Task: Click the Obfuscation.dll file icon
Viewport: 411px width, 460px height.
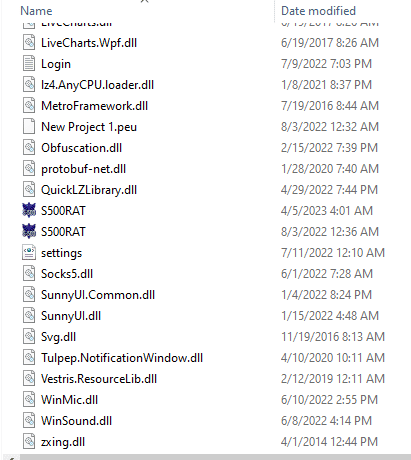Action: (29, 147)
